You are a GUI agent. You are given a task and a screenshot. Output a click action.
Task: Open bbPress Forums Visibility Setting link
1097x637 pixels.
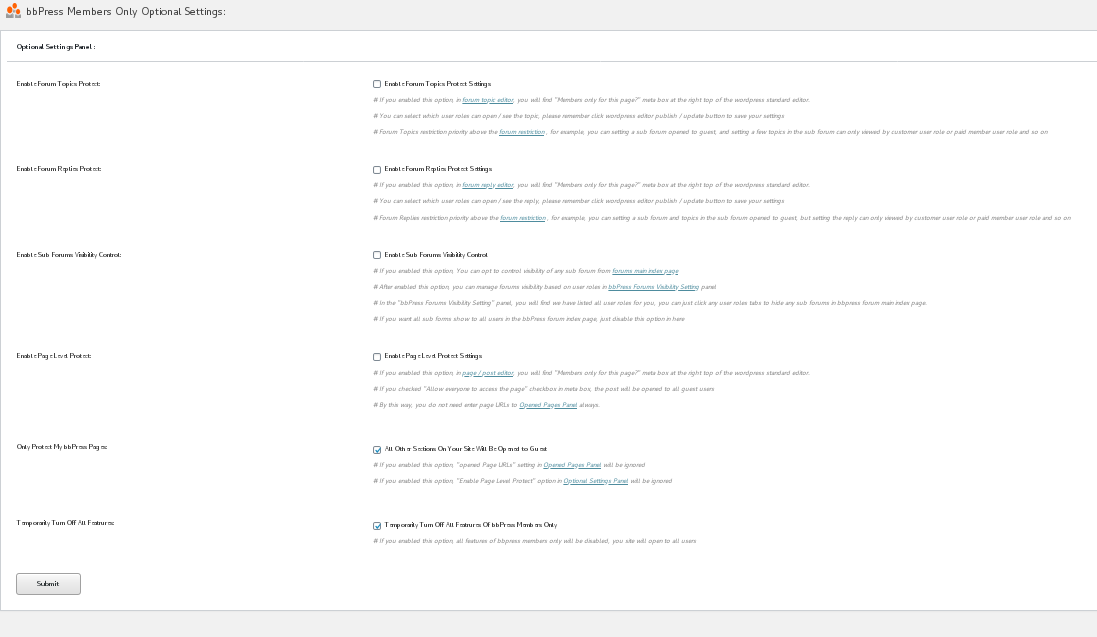[654, 287]
